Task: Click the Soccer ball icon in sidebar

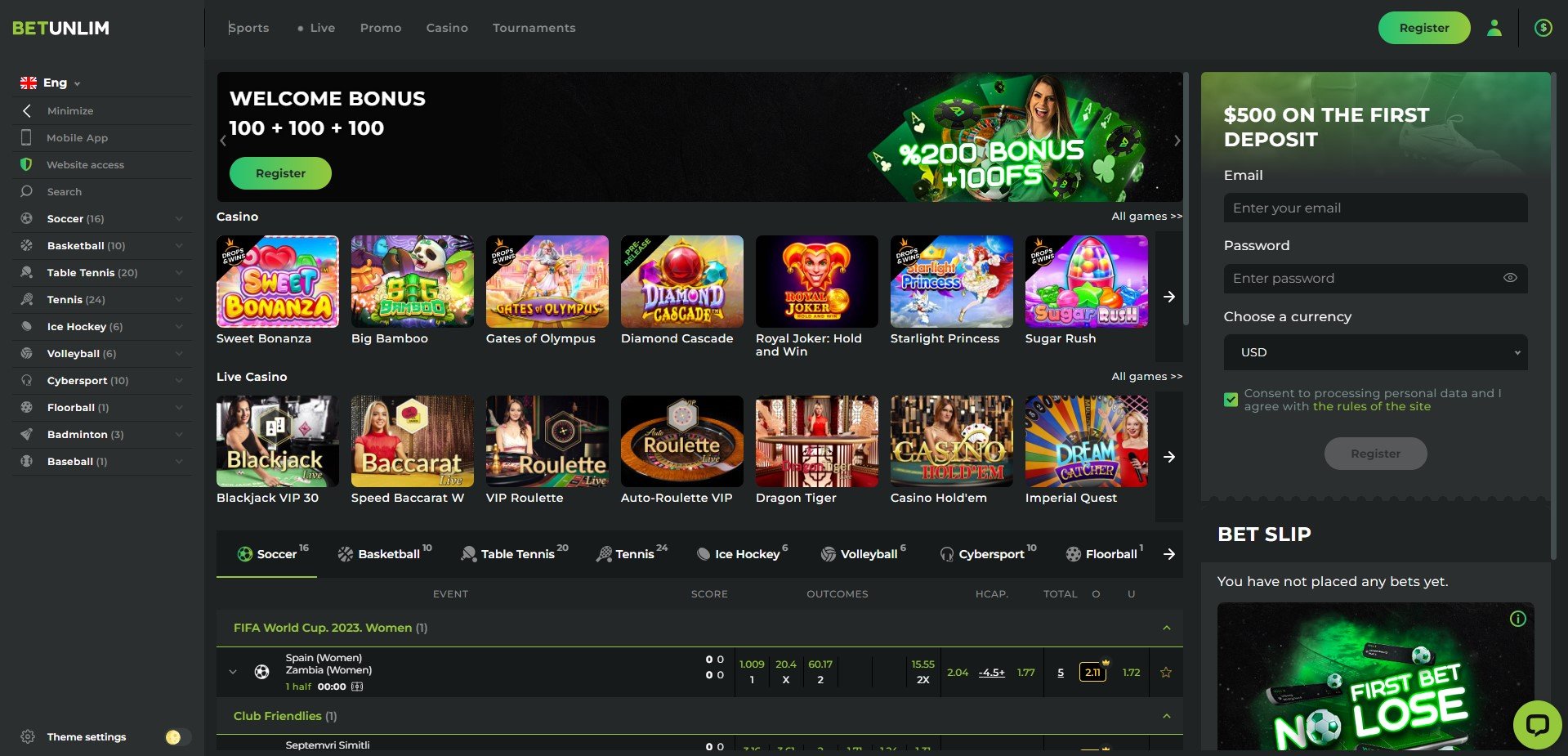Action: click(x=26, y=218)
